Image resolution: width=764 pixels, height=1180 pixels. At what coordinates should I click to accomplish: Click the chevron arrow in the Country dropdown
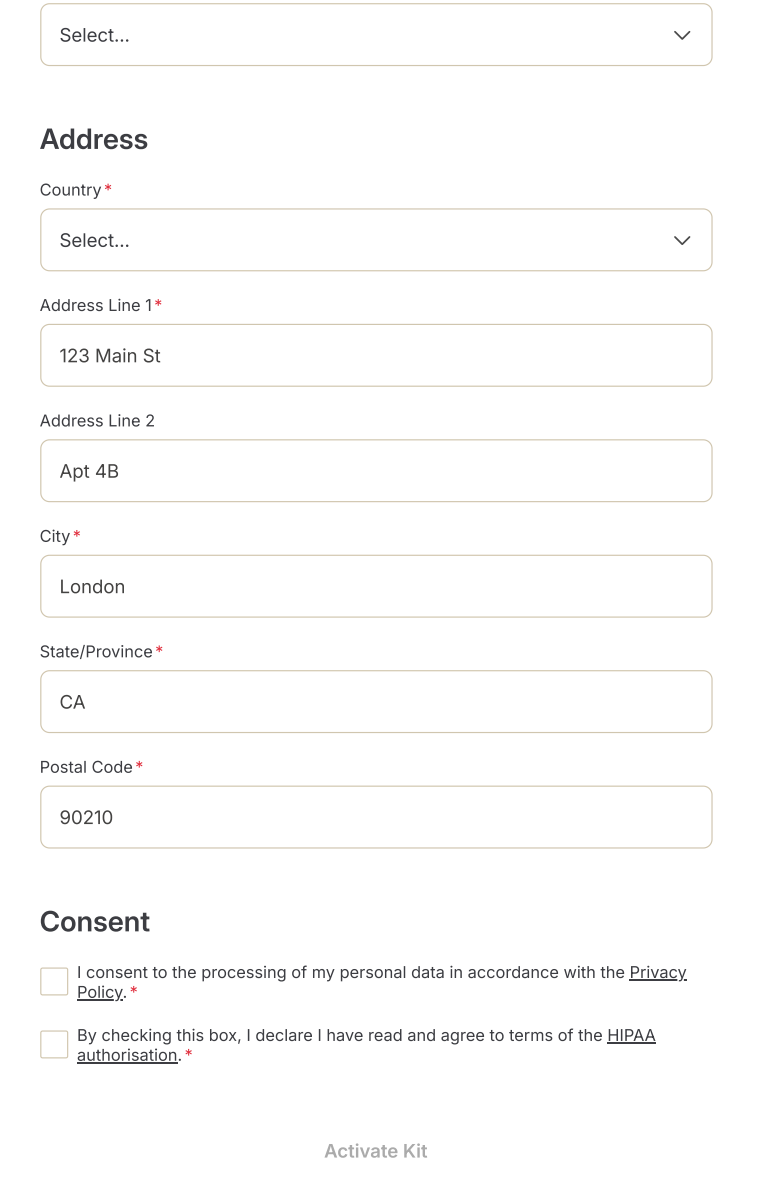point(682,240)
